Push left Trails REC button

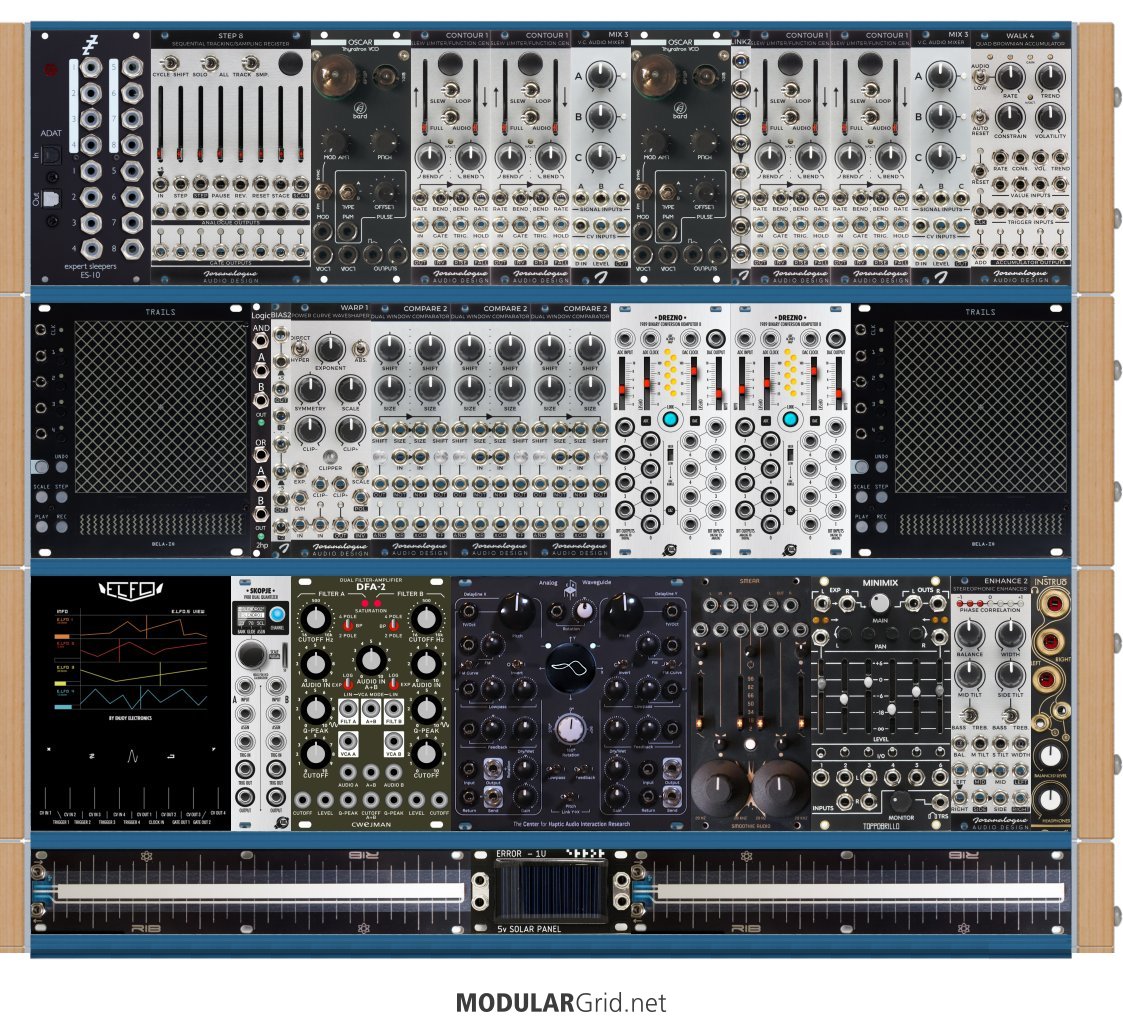coord(62,526)
